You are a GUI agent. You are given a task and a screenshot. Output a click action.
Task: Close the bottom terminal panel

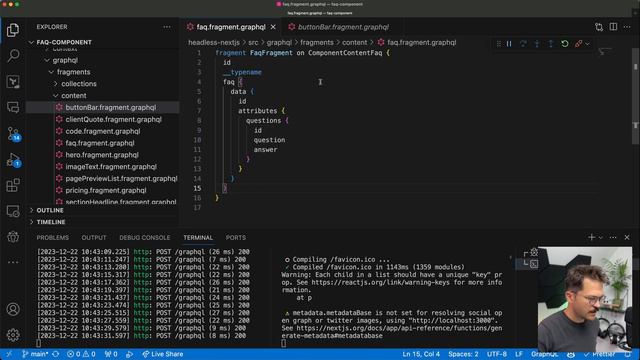tap(627, 237)
